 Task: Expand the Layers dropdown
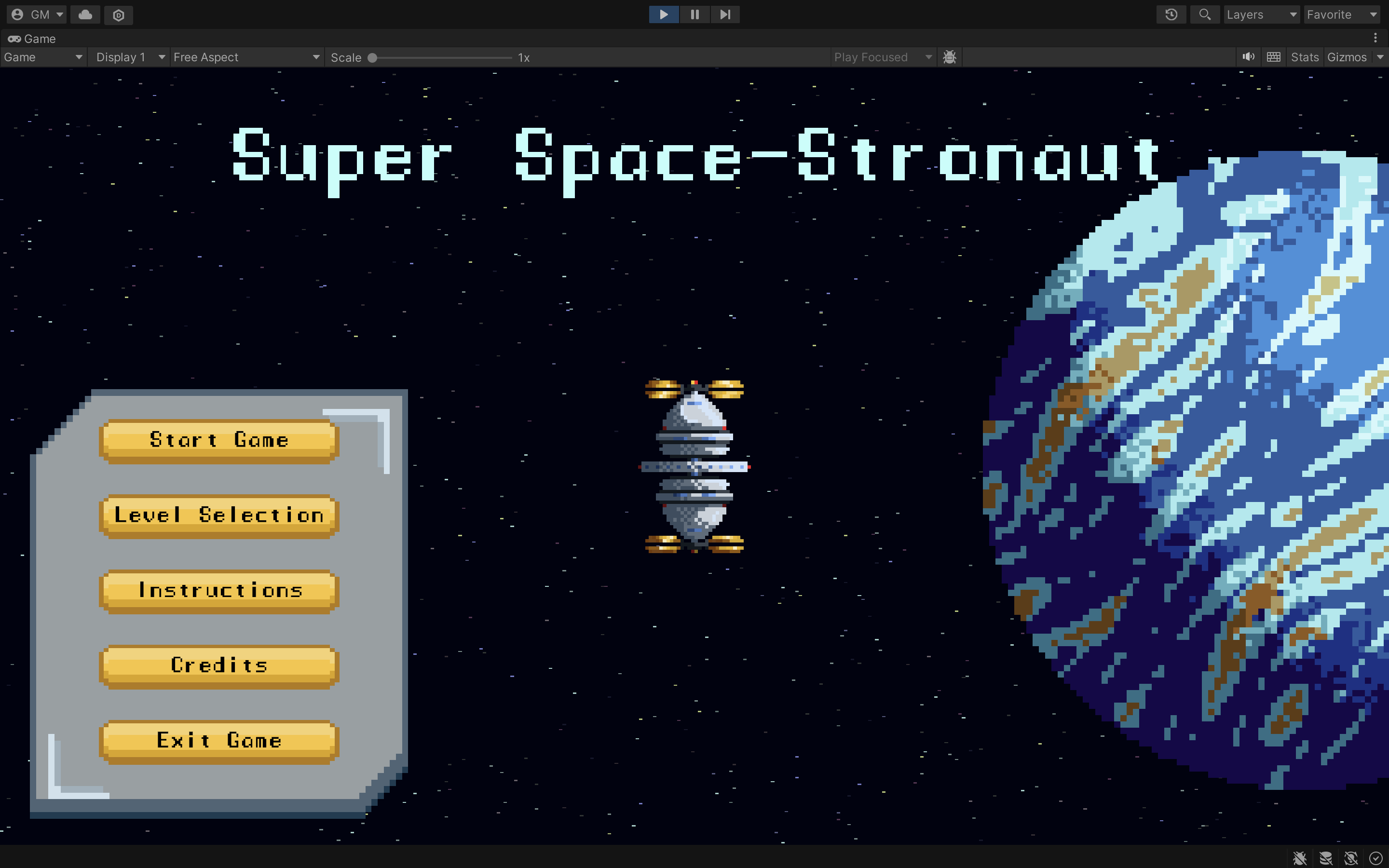[1262, 14]
